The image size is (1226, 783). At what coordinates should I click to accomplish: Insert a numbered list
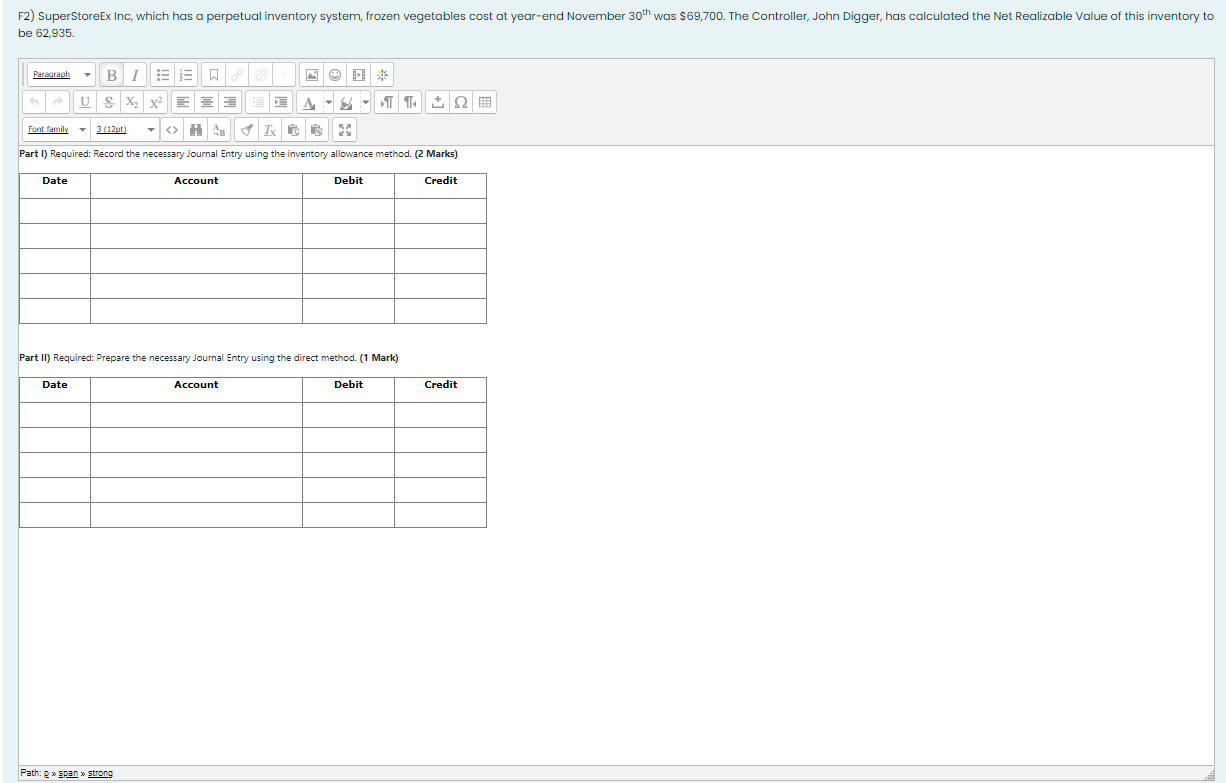[186, 75]
